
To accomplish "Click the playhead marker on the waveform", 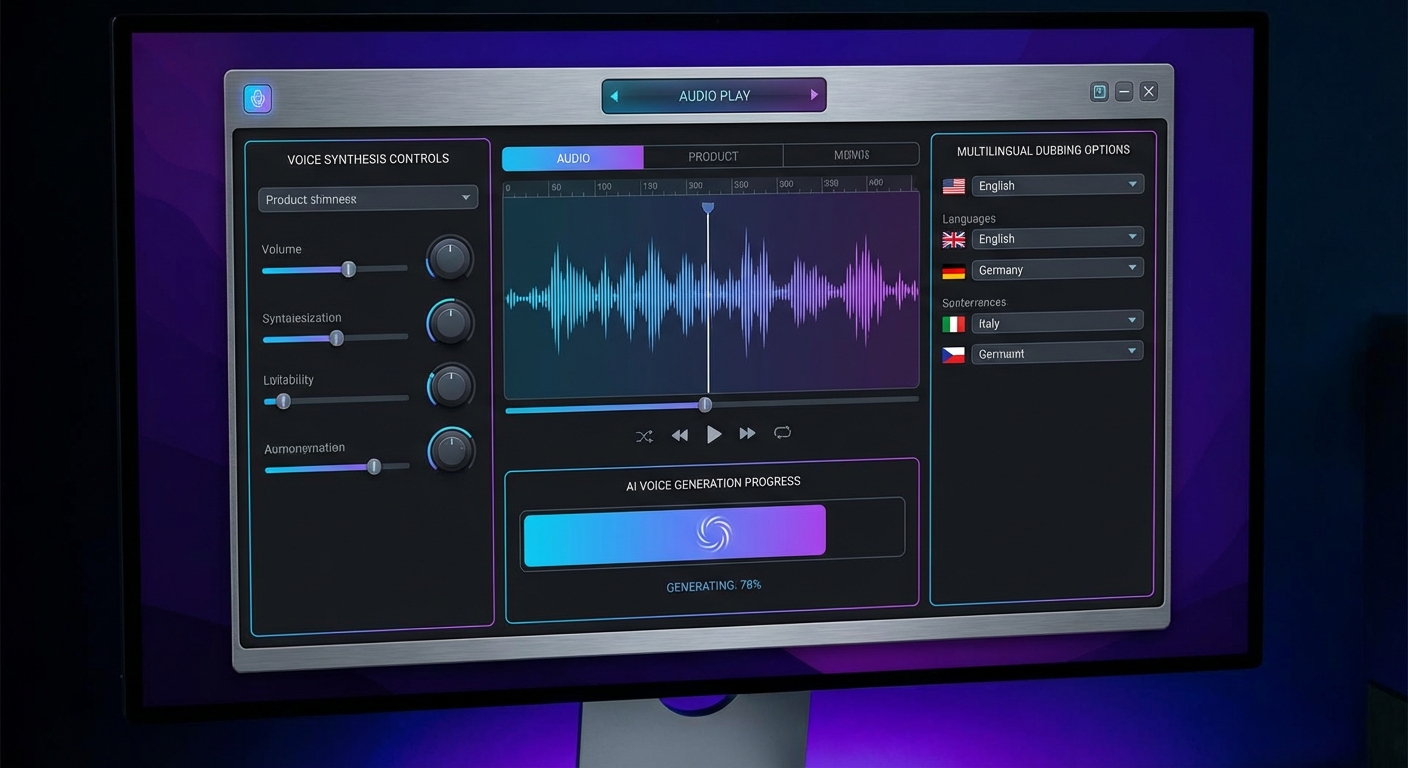I will click(708, 208).
